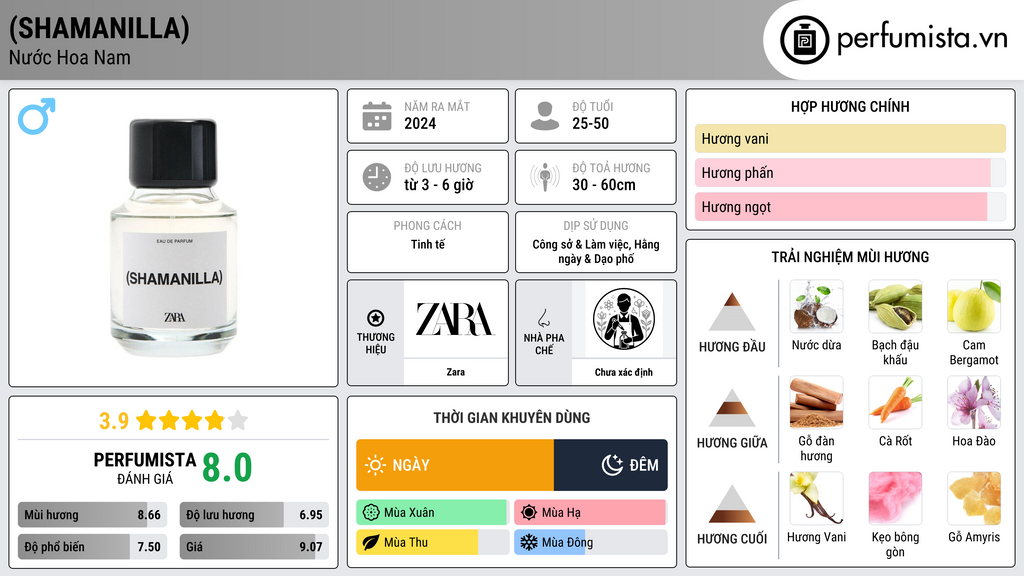Click the Thời gian khuyên dùng heading
The width and height of the screenshot is (1024, 576).
pyautogui.click(x=512, y=418)
